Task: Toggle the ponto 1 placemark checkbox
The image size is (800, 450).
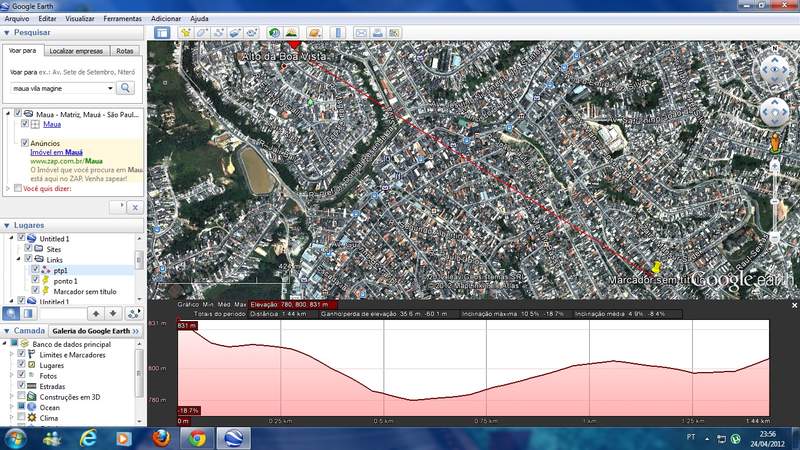Action: [36, 281]
